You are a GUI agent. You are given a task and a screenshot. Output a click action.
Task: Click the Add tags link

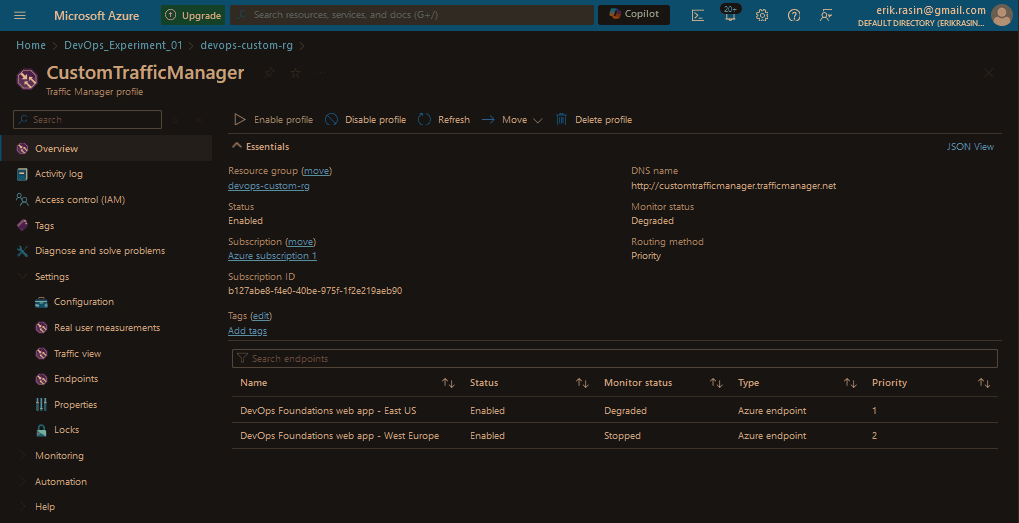248,331
